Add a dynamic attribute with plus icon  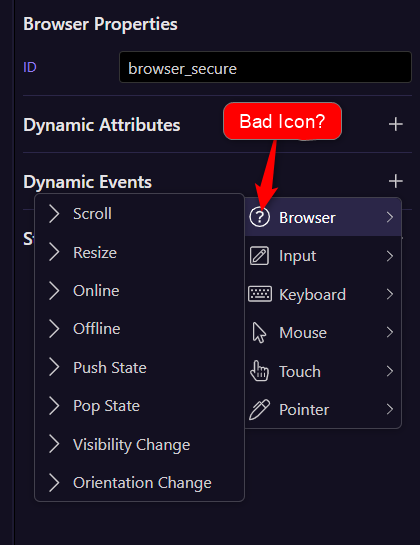pos(396,124)
